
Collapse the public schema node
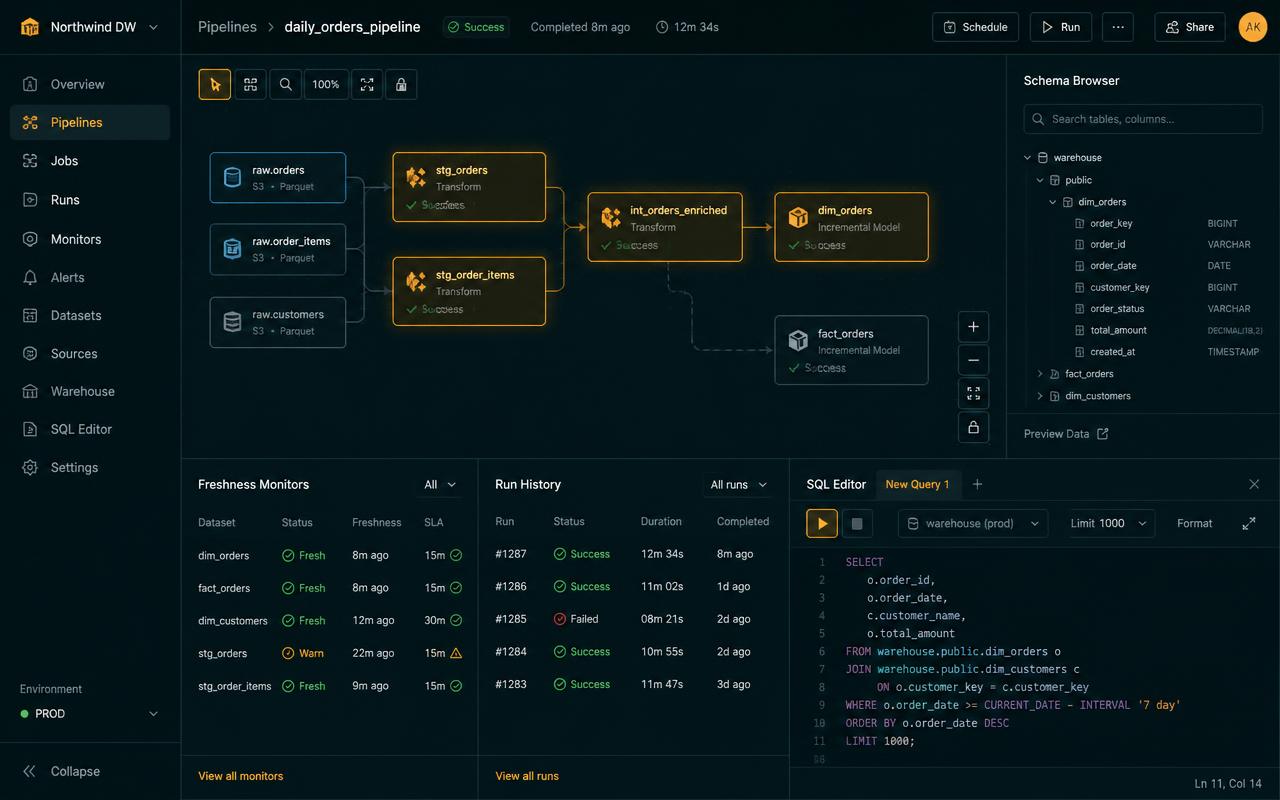pos(1040,180)
